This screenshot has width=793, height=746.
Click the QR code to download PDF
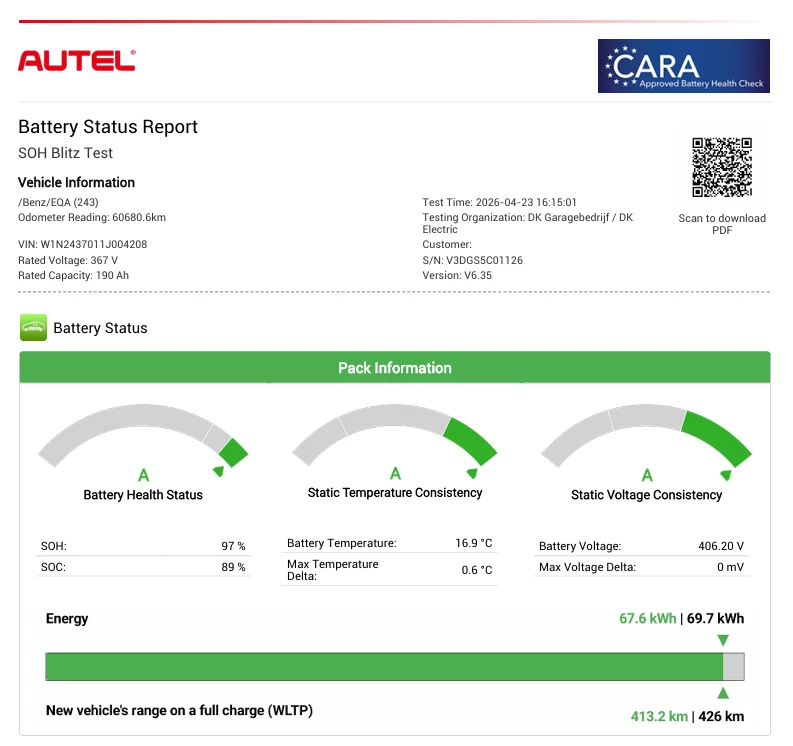[721, 168]
